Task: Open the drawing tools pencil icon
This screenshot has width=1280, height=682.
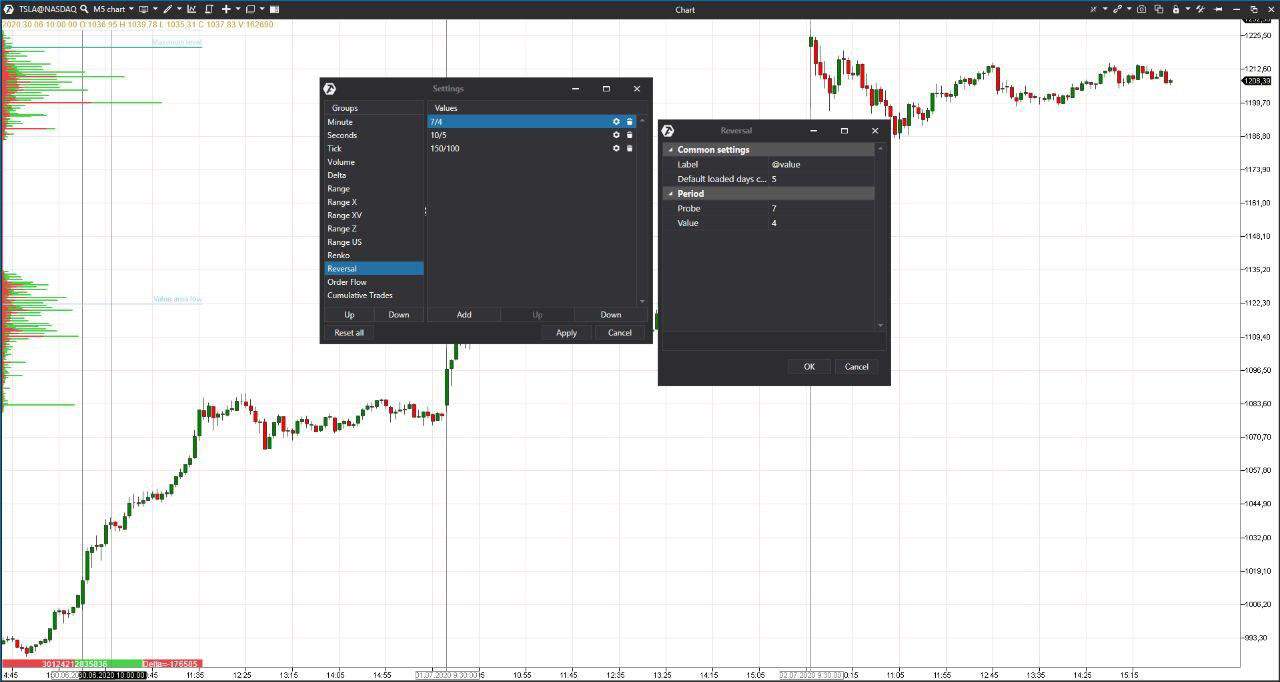Action: 167,9
